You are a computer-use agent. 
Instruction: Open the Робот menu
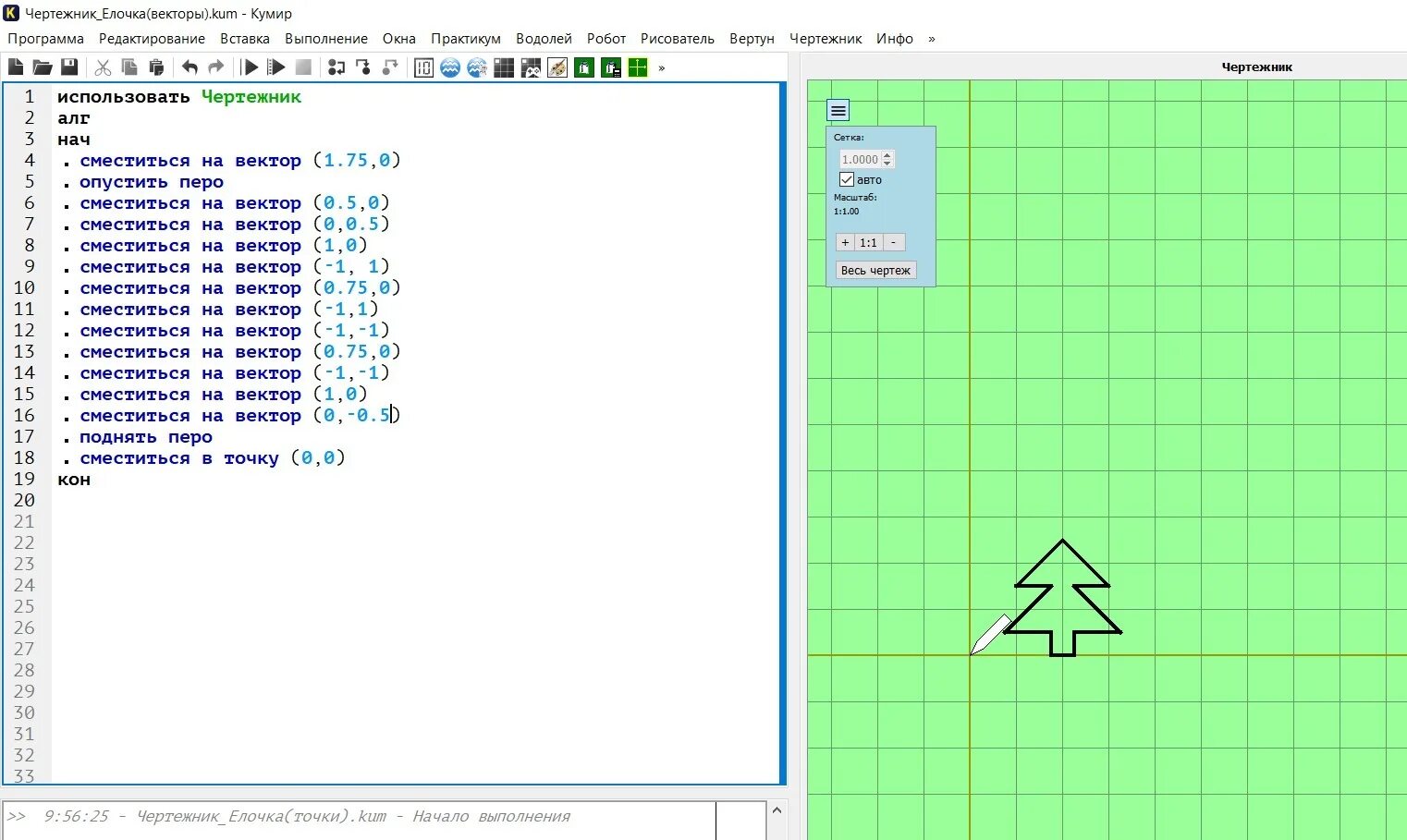click(x=606, y=39)
